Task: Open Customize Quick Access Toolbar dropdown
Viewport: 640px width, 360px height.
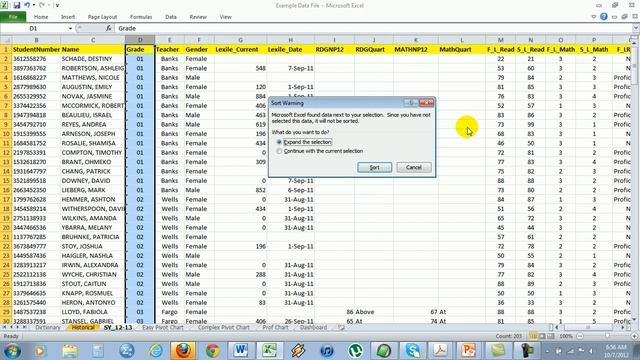Action: [57, 5]
